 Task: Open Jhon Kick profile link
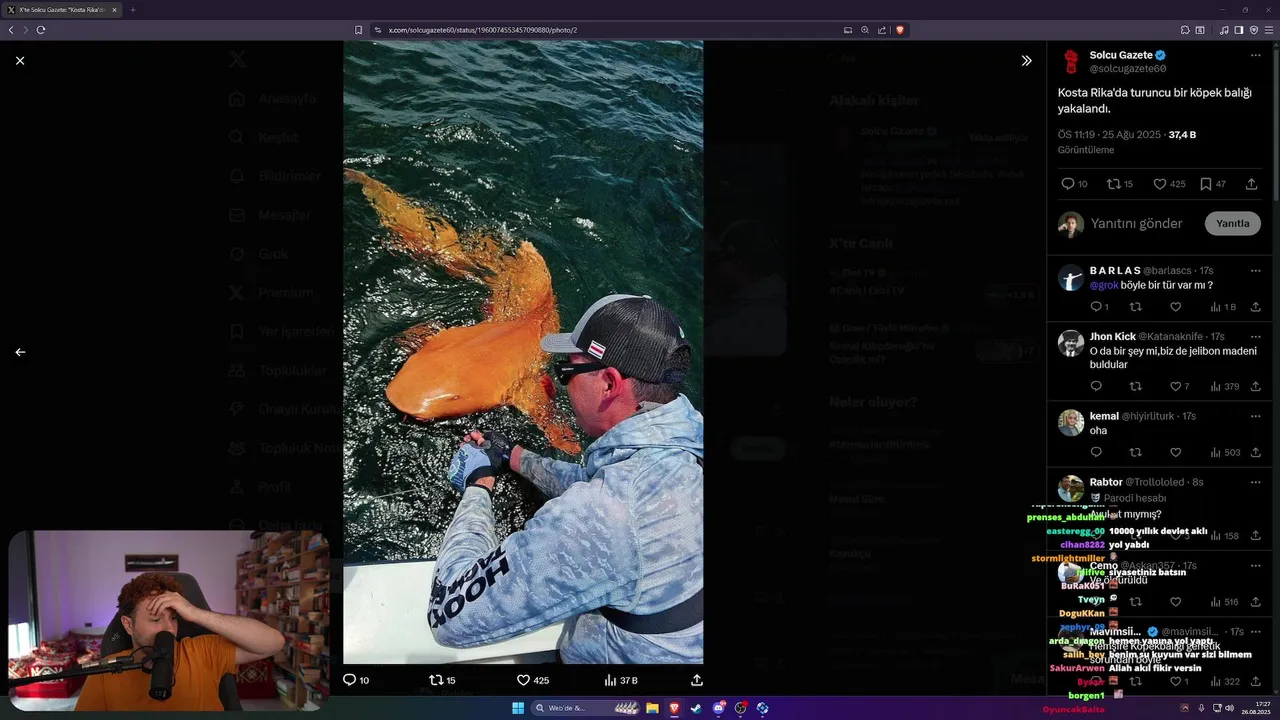click(1112, 337)
